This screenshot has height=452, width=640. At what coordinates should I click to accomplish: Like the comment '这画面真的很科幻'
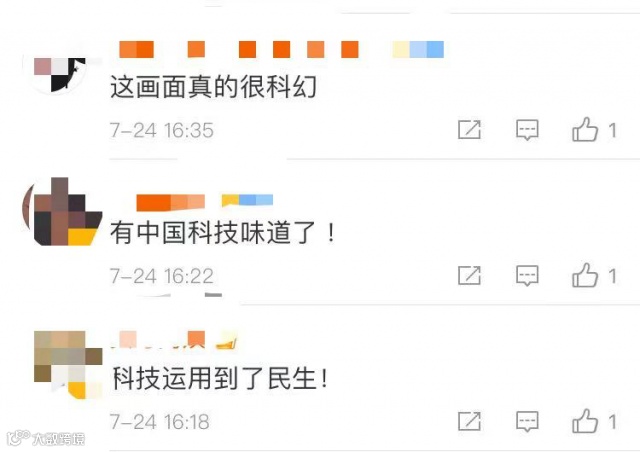(585, 129)
